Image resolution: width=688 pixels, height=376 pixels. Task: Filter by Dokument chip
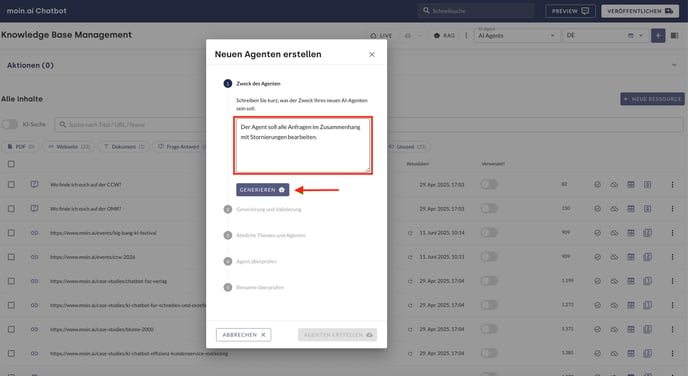click(x=124, y=147)
